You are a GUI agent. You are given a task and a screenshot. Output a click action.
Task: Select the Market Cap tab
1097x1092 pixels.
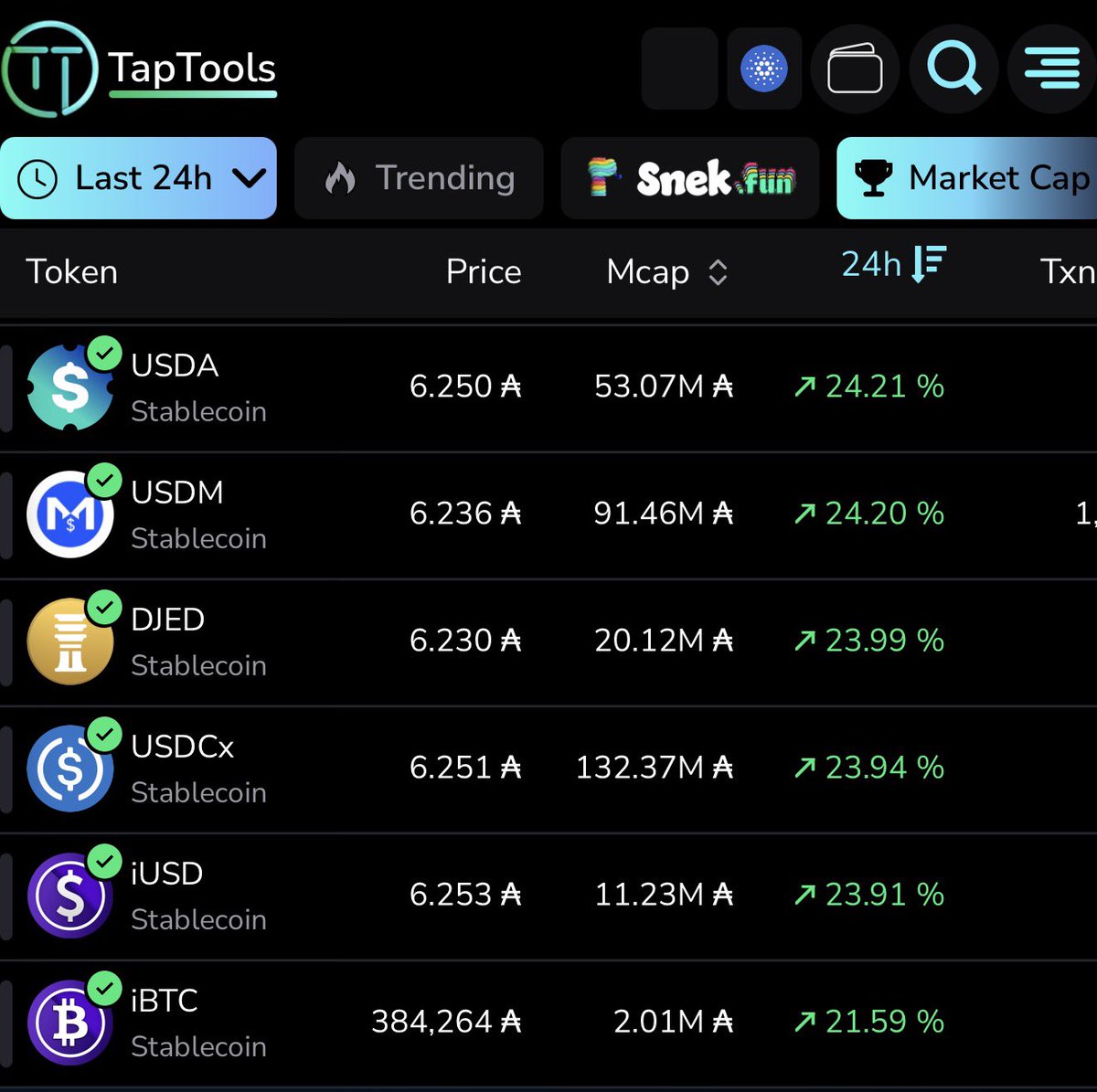tap(967, 178)
